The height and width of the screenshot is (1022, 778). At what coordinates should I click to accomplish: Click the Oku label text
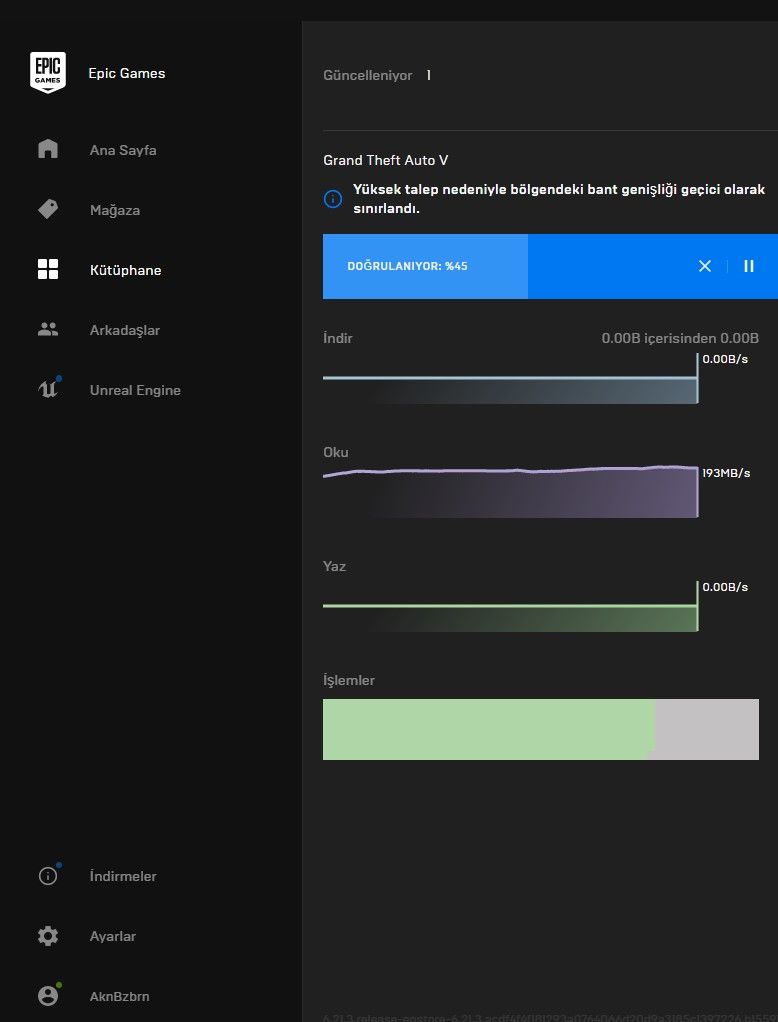click(336, 452)
